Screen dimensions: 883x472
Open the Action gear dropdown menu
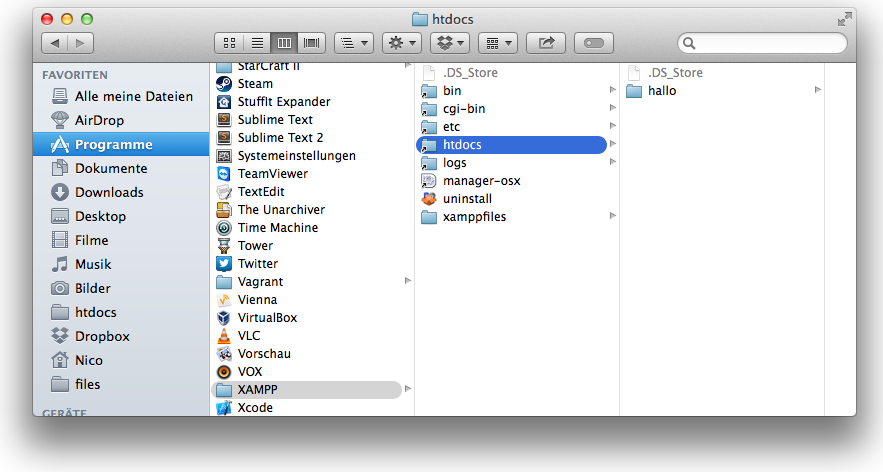pyautogui.click(x=401, y=43)
